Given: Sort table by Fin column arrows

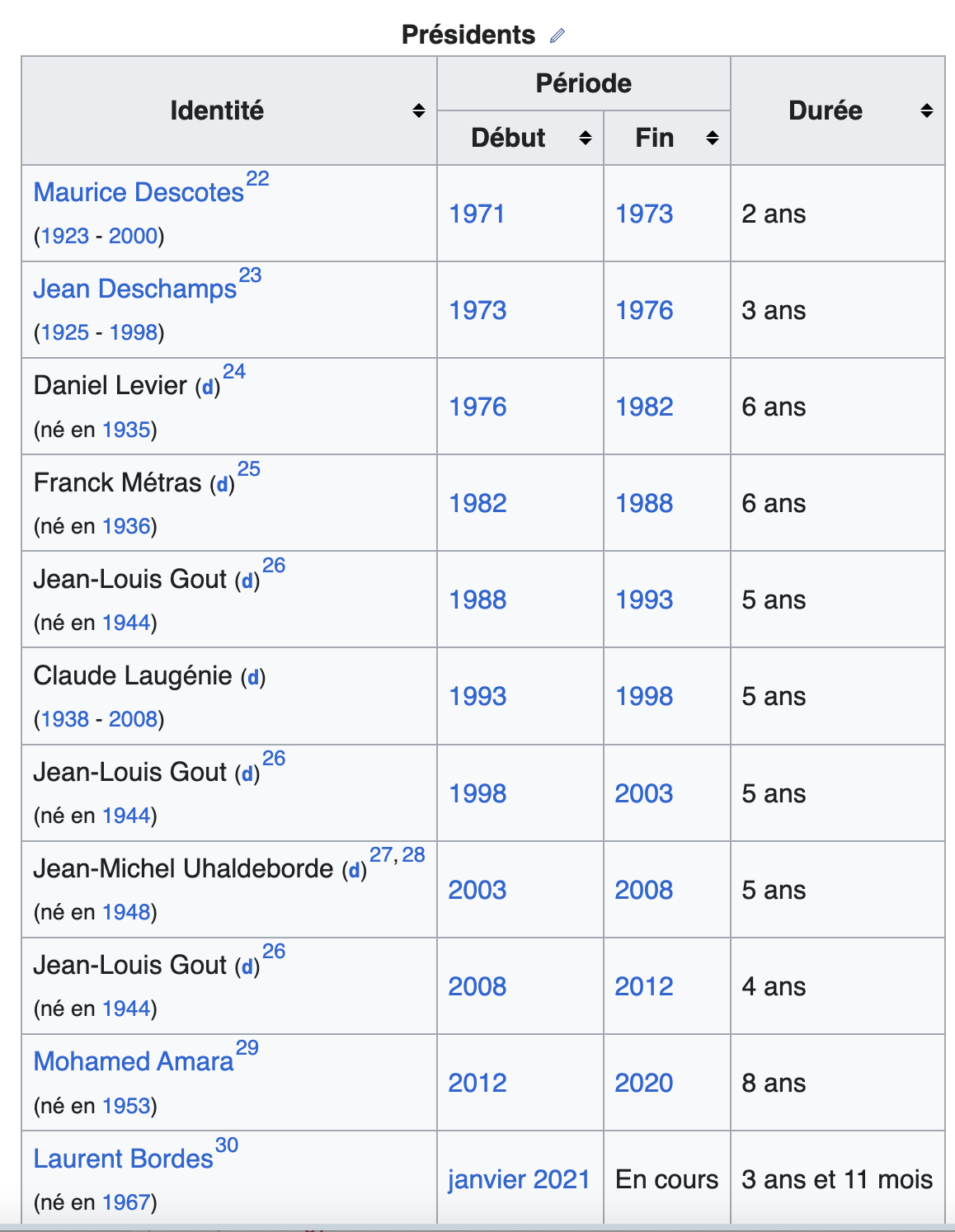Looking at the screenshot, I should (x=713, y=138).
